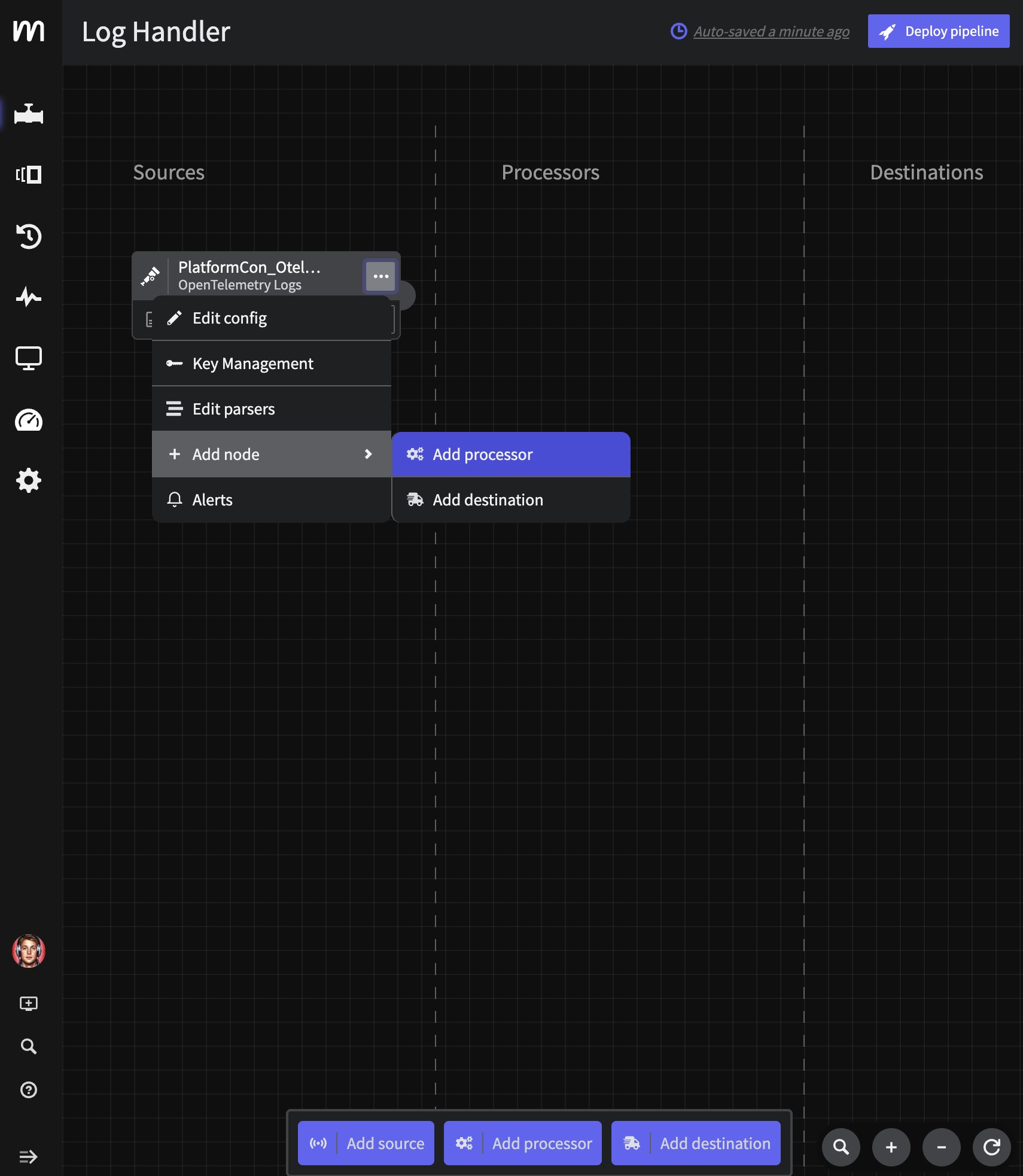Open the version history icon in the sidebar
This screenshot has height=1176, width=1023.
pyautogui.click(x=29, y=236)
